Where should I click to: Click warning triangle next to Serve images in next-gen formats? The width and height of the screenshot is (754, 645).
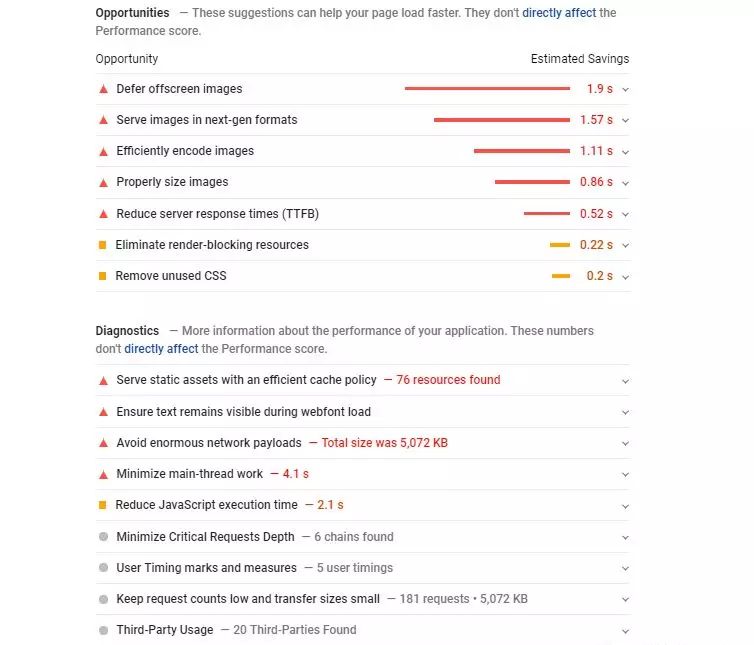(x=102, y=120)
